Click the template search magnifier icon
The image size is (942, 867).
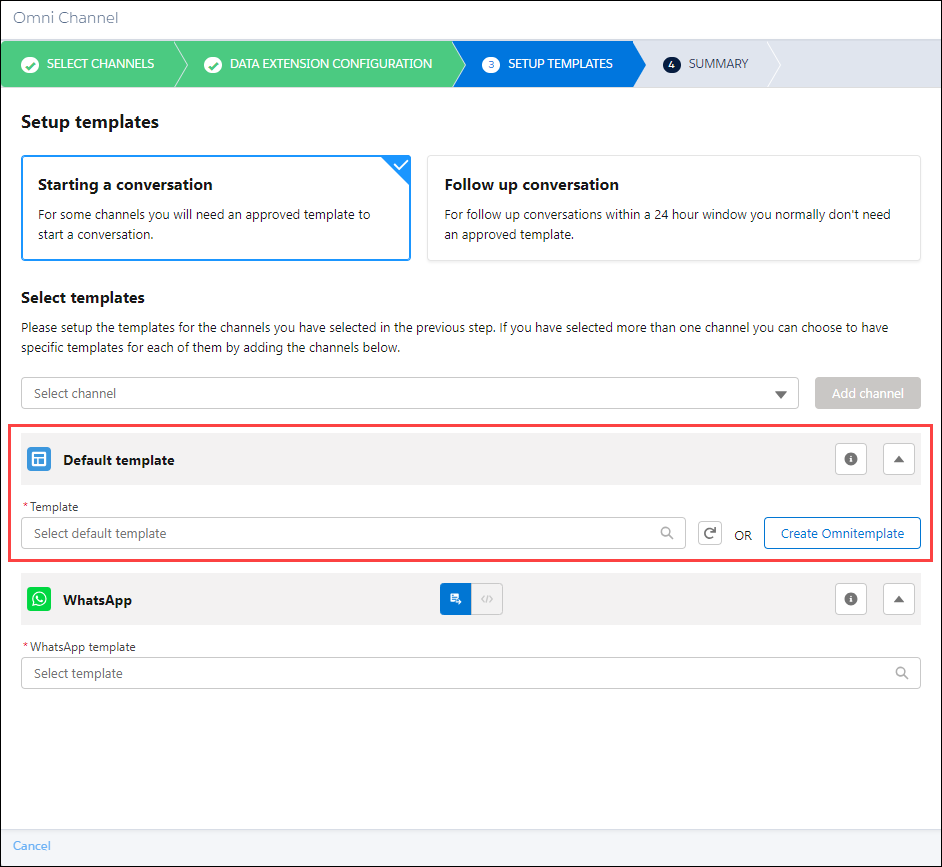[667, 533]
